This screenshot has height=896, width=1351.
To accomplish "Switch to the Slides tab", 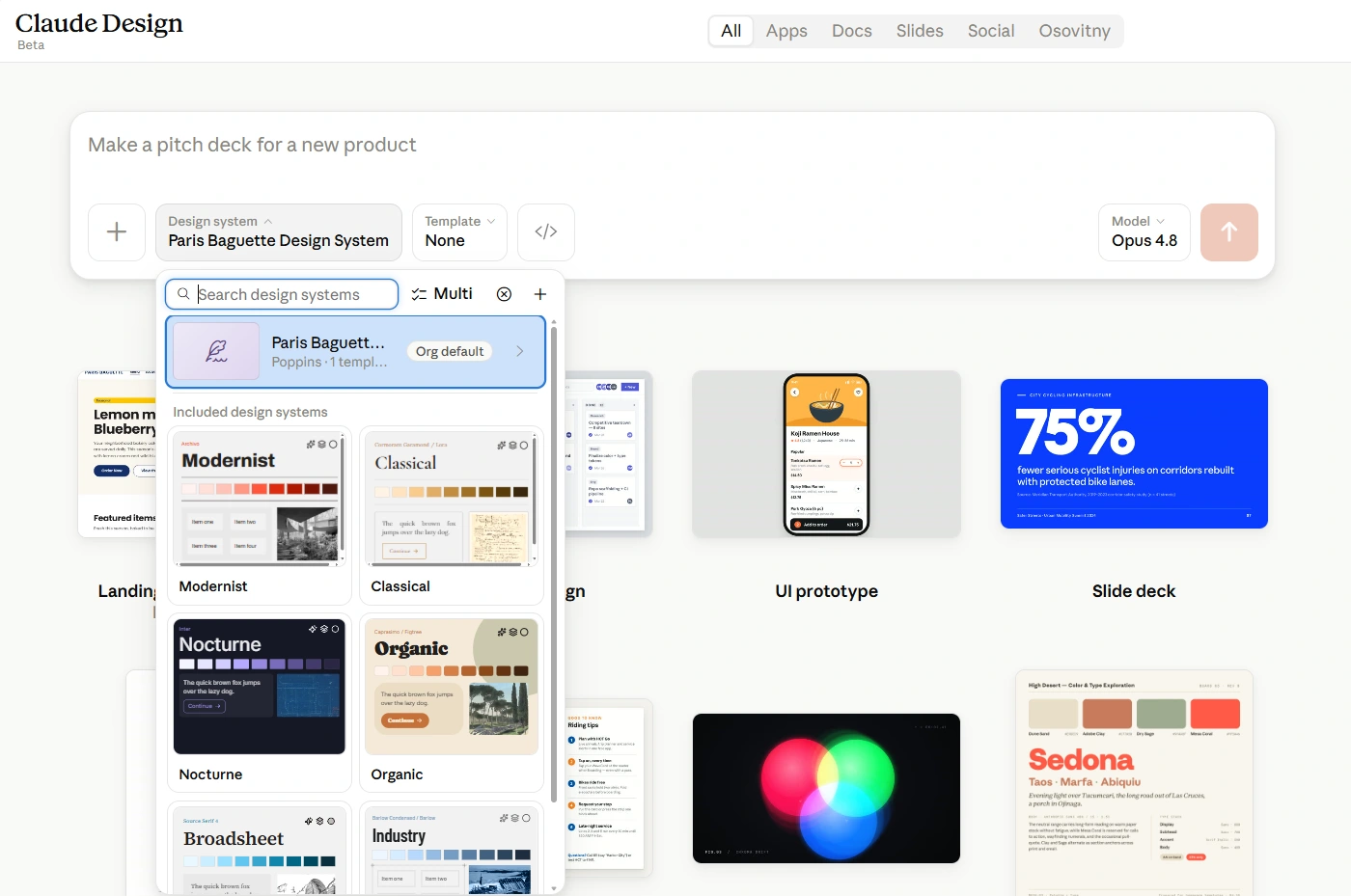I will 920,31.
